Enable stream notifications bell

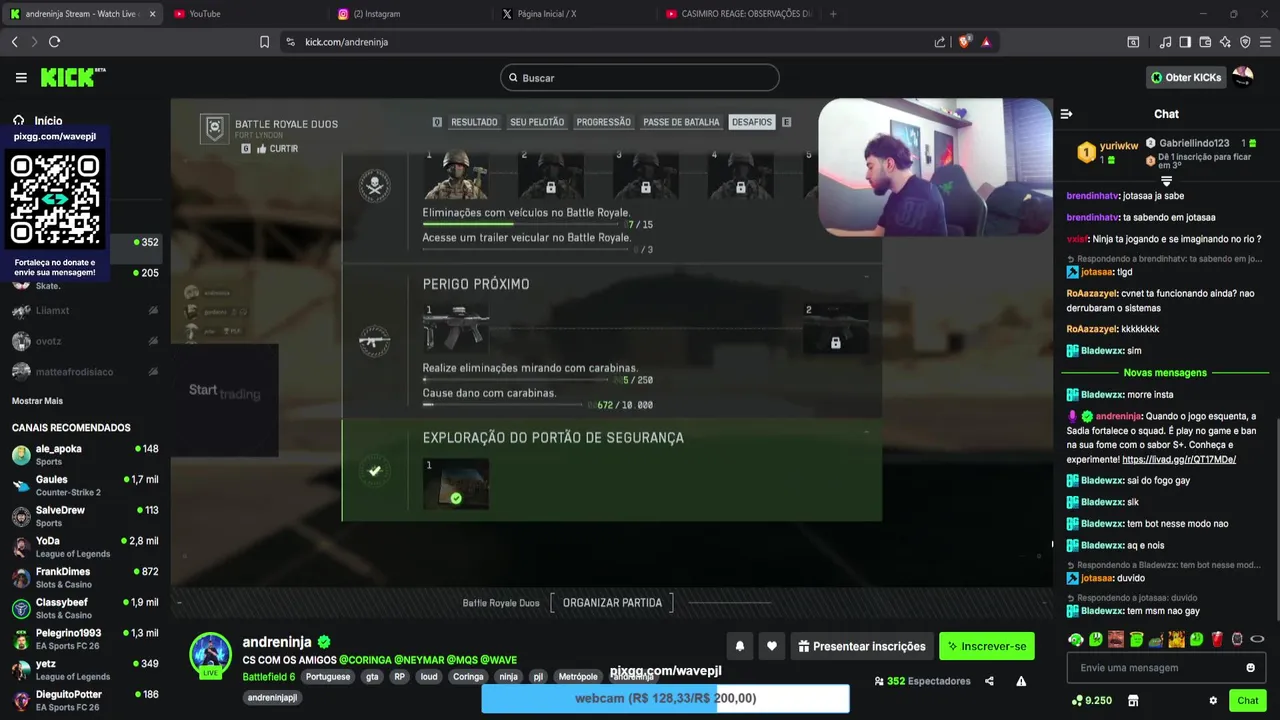coord(740,646)
